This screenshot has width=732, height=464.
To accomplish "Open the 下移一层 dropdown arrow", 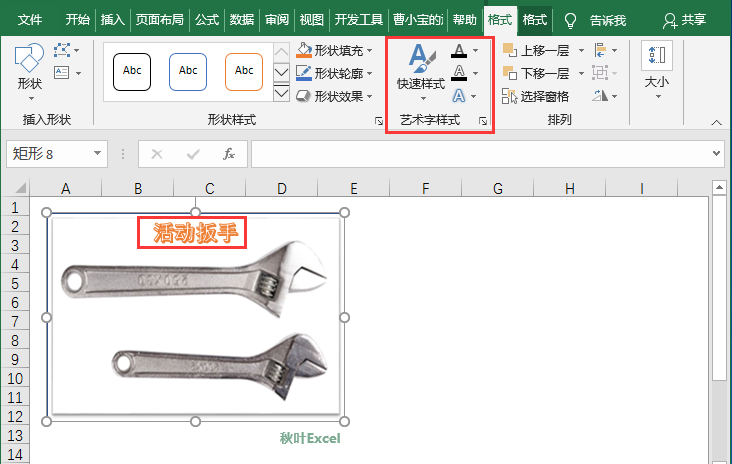I will (x=581, y=73).
